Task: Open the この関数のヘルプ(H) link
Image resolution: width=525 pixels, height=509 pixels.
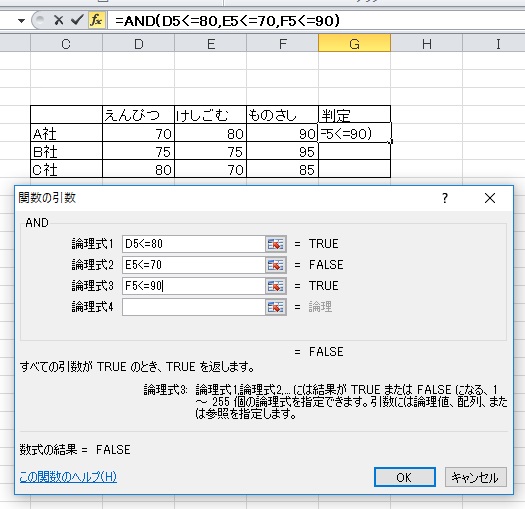Action: [x=68, y=477]
